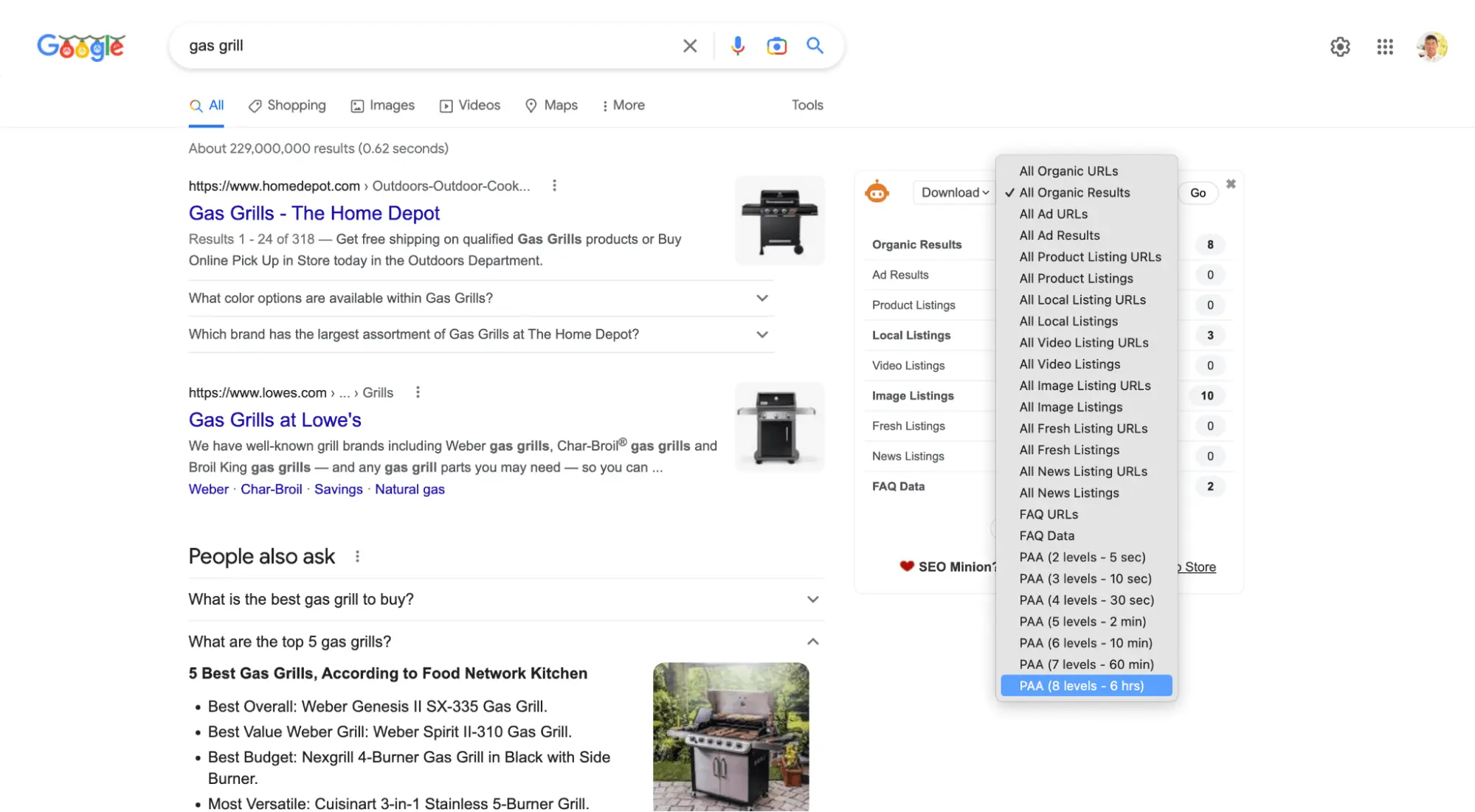1475x812 pixels.
Task: Collapse What are the top 5 gas grills
Action: click(x=812, y=642)
